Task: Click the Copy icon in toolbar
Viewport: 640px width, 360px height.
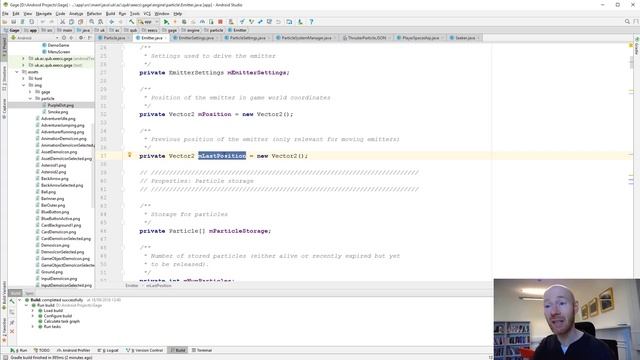Action: click(71, 22)
